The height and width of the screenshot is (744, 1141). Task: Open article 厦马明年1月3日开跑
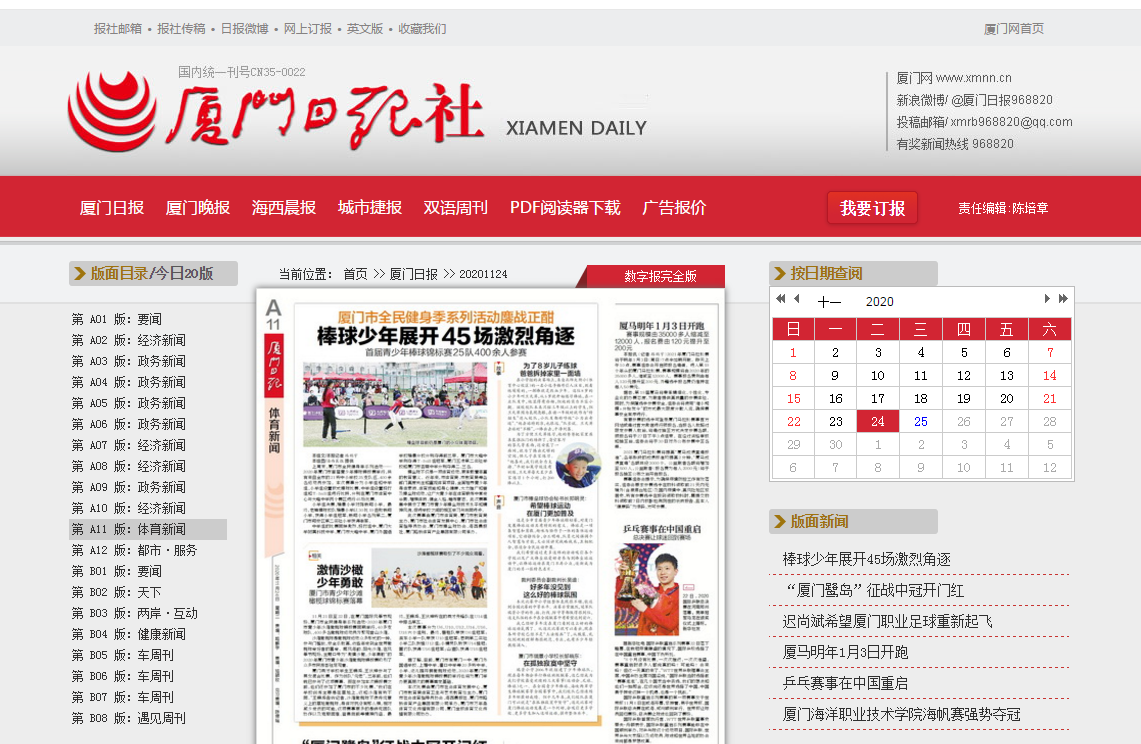(845, 653)
